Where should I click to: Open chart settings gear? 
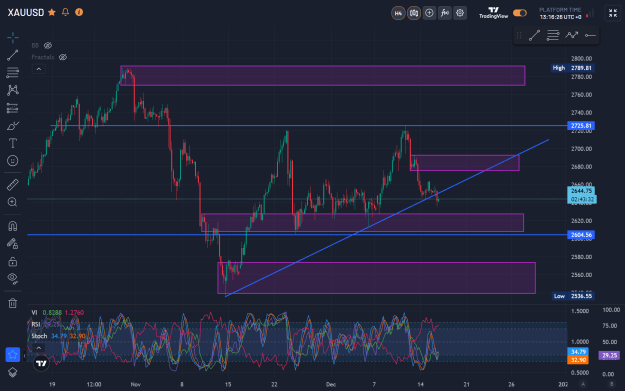pos(460,13)
